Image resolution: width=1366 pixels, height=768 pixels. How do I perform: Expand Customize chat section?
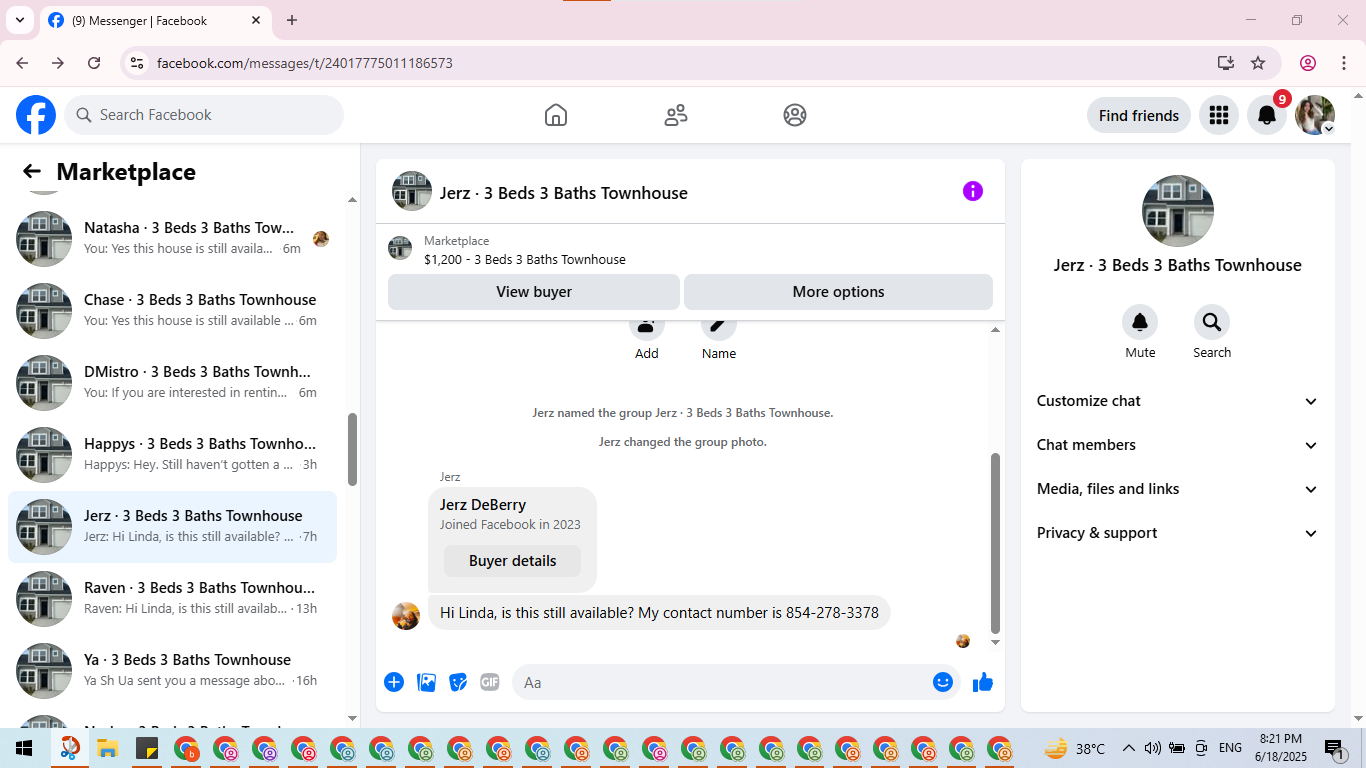click(1178, 401)
